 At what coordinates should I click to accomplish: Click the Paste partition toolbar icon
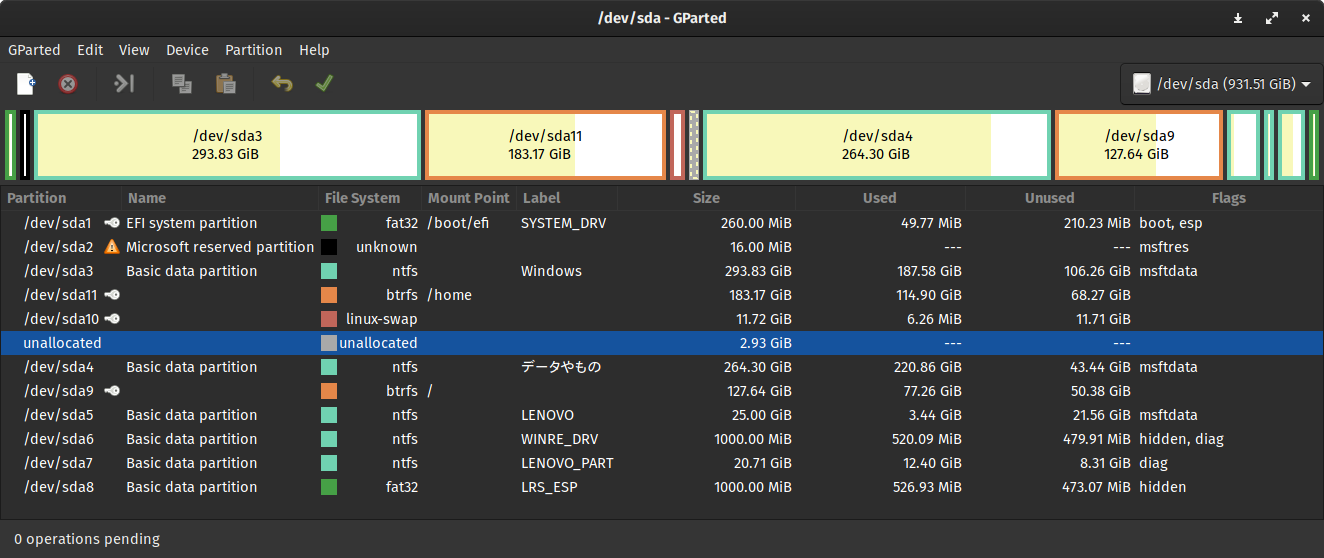(225, 84)
